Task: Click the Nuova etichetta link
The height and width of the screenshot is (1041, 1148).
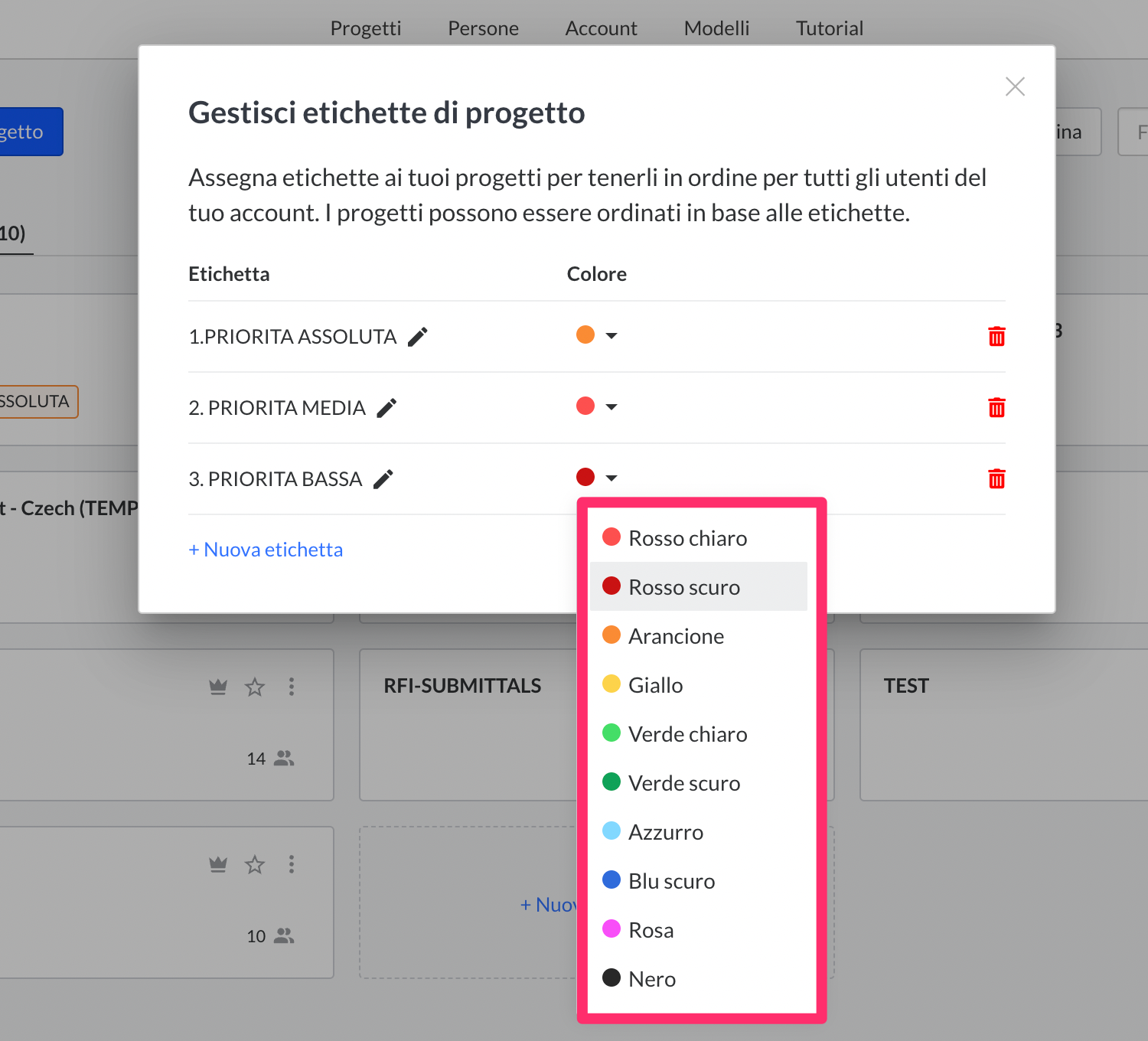Action: [x=266, y=550]
